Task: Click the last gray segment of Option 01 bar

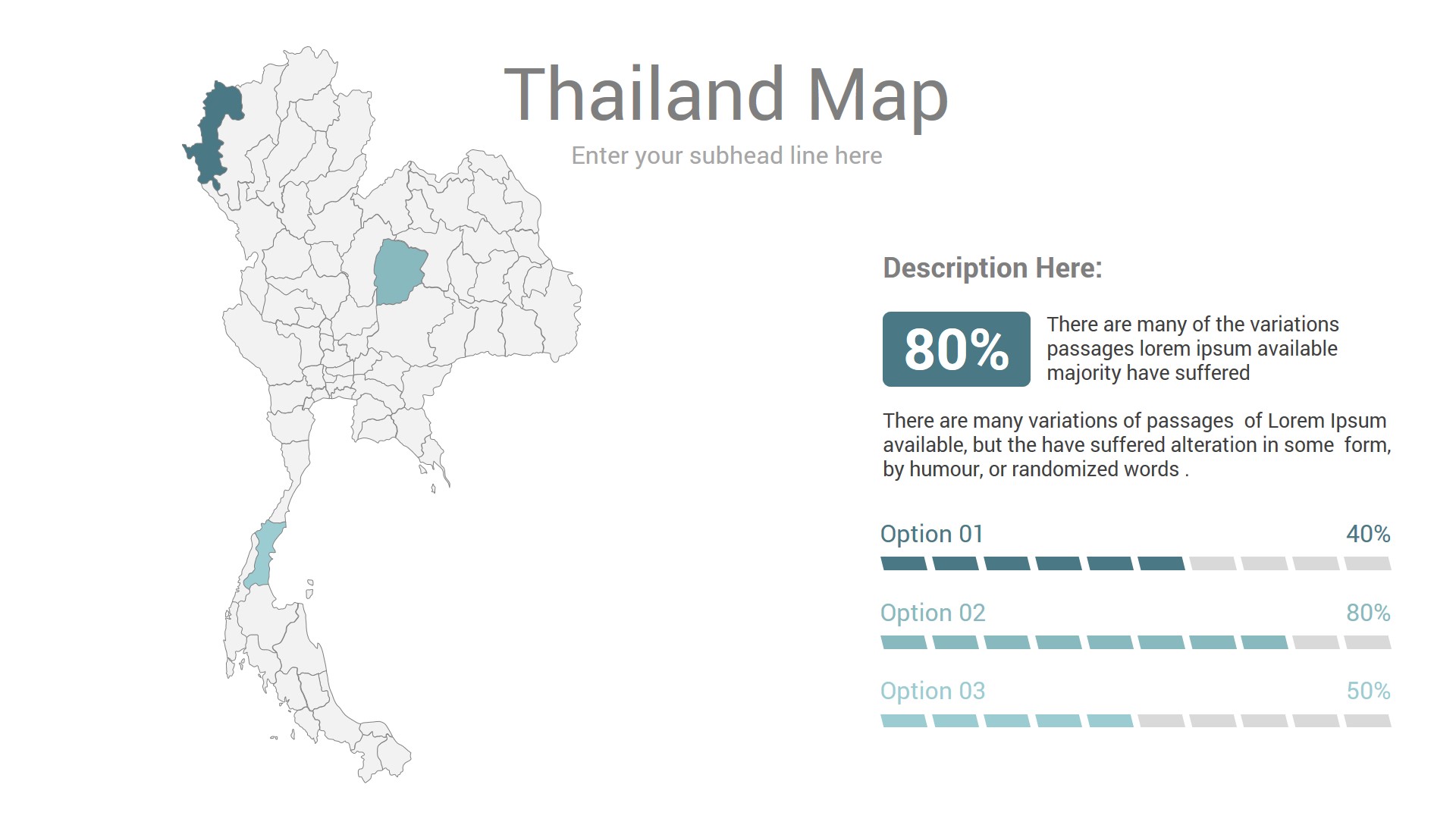Action: 1368,563
